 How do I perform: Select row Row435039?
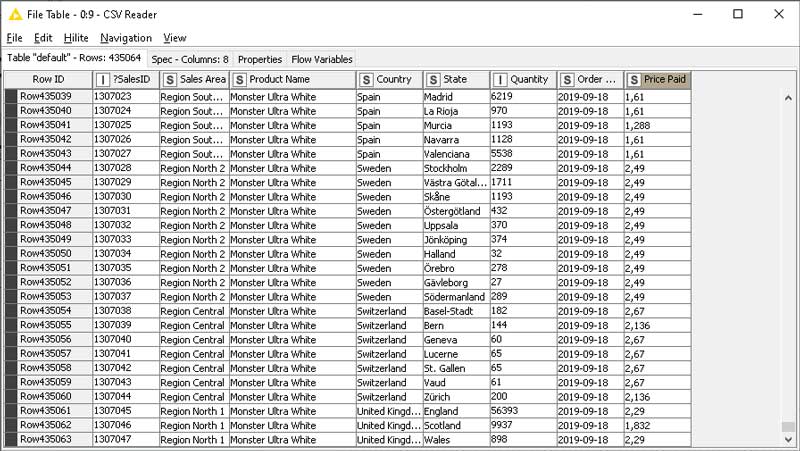[x=48, y=96]
